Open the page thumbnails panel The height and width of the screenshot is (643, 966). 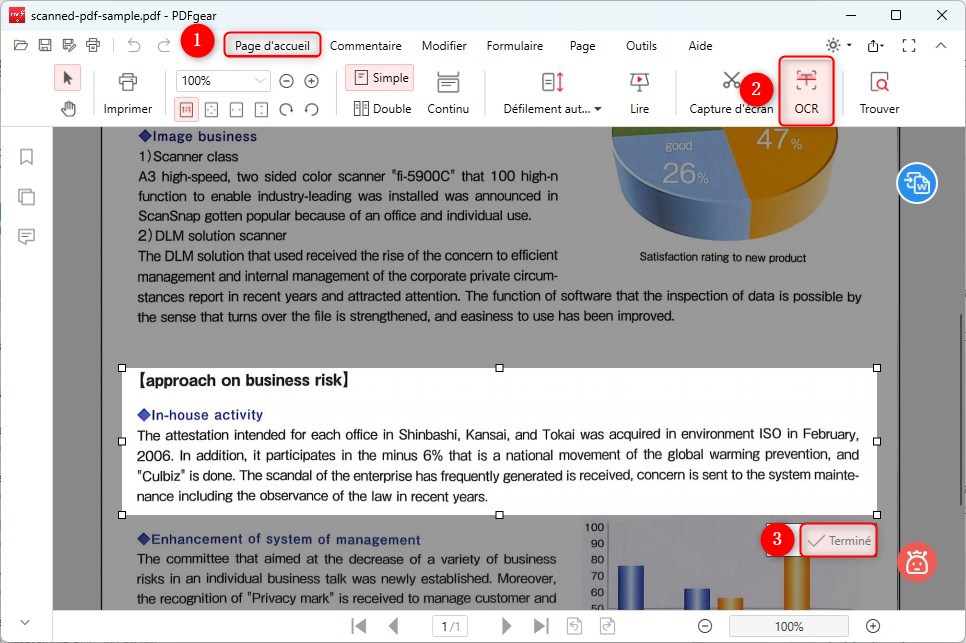coord(26,197)
